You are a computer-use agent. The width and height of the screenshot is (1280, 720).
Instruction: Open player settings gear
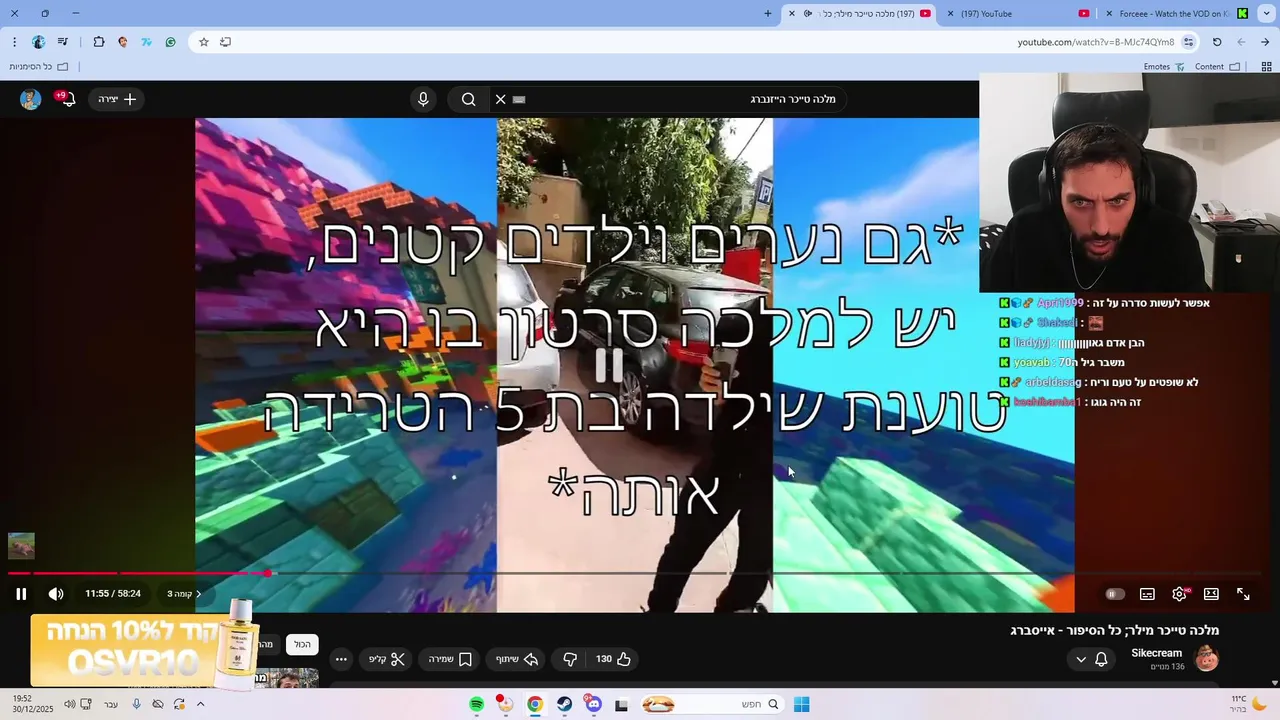(1180, 594)
